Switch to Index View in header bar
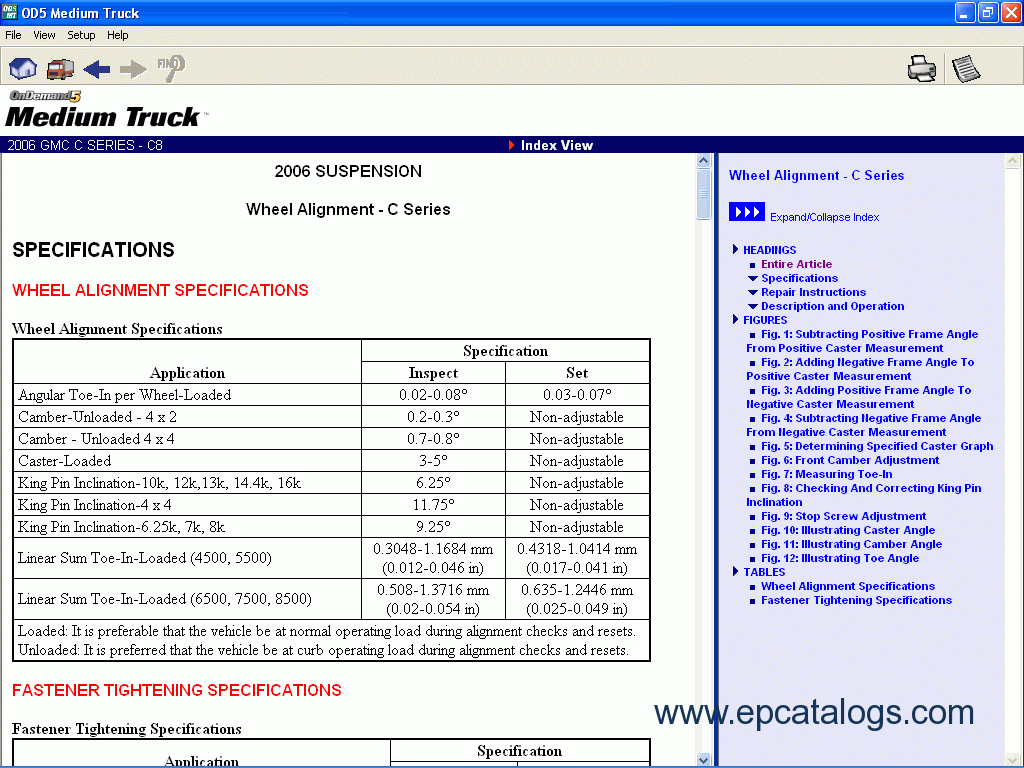The width and height of the screenshot is (1024, 768). point(556,145)
